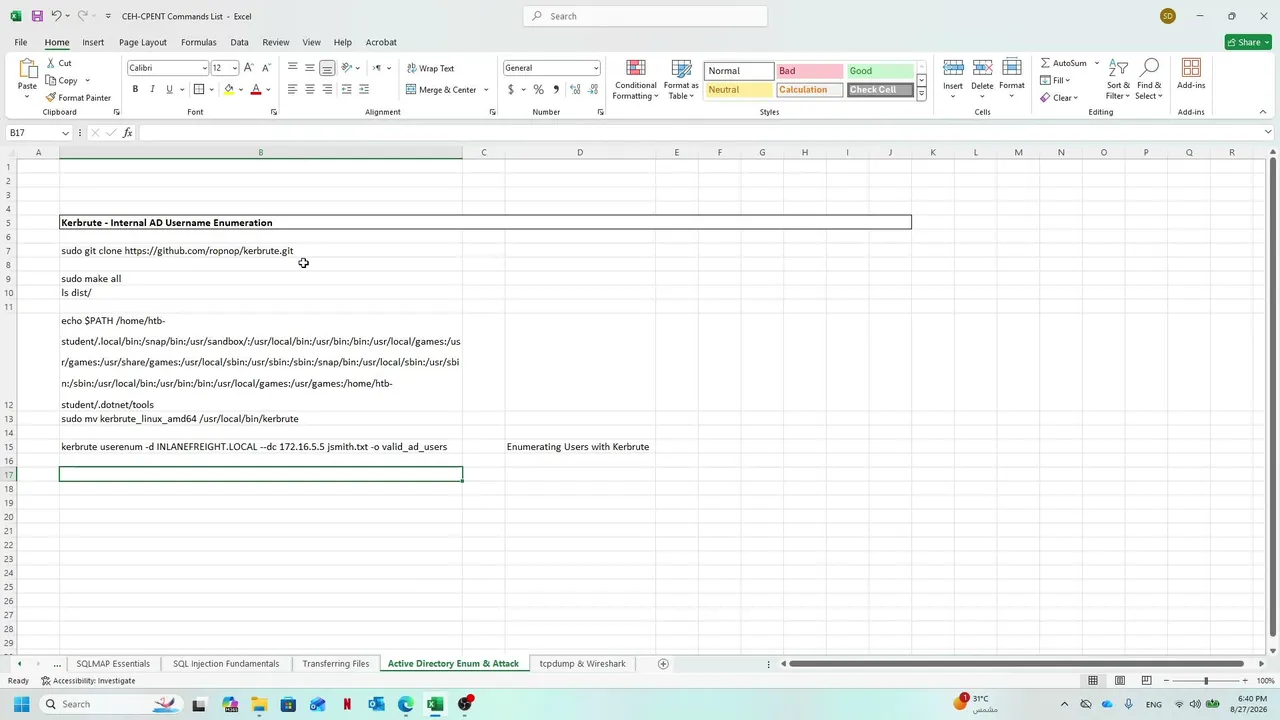Toggle Bold formatting

point(135,89)
